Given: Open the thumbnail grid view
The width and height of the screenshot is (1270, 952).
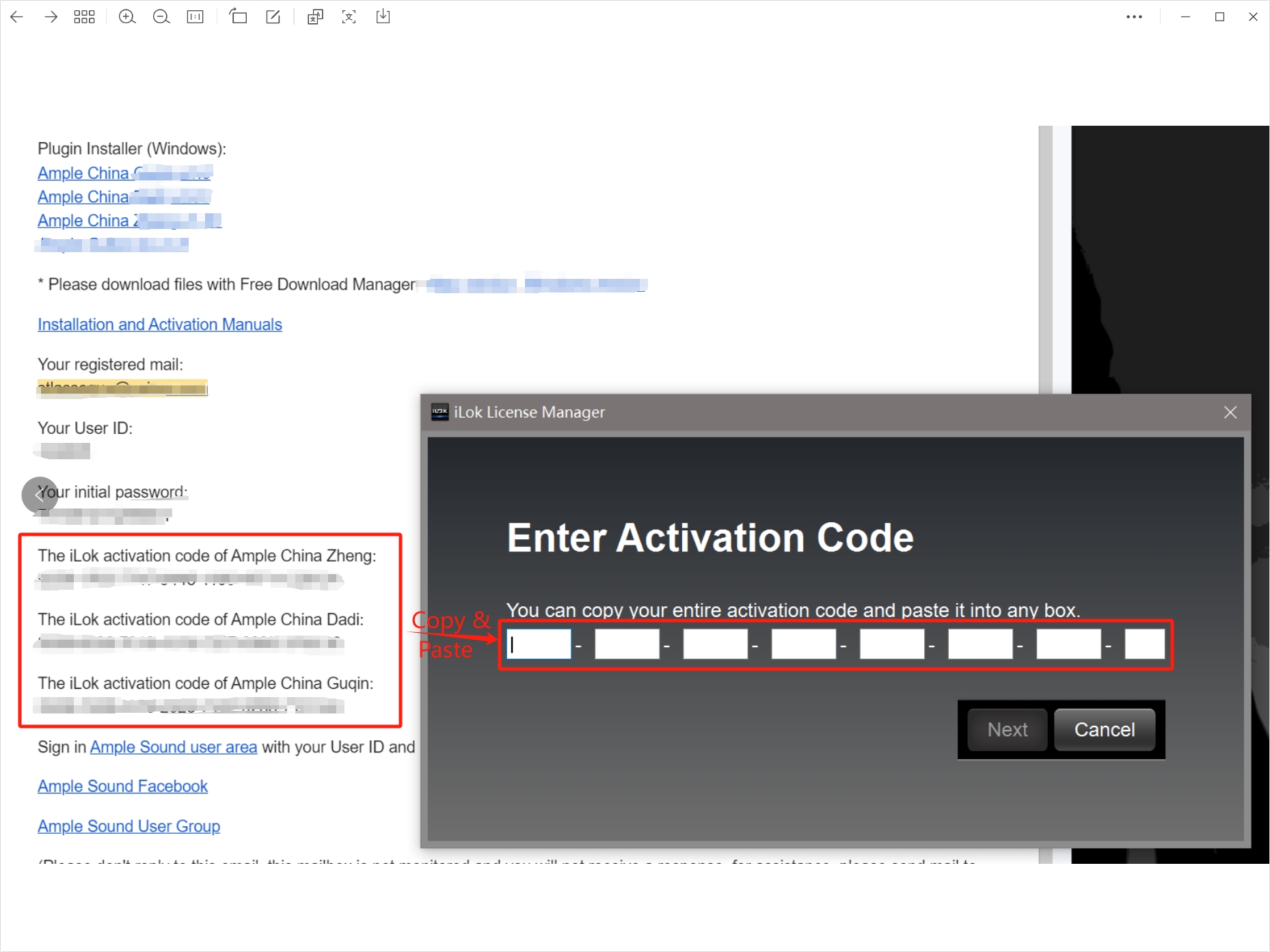Looking at the screenshot, I should click(x=84, y=17).
